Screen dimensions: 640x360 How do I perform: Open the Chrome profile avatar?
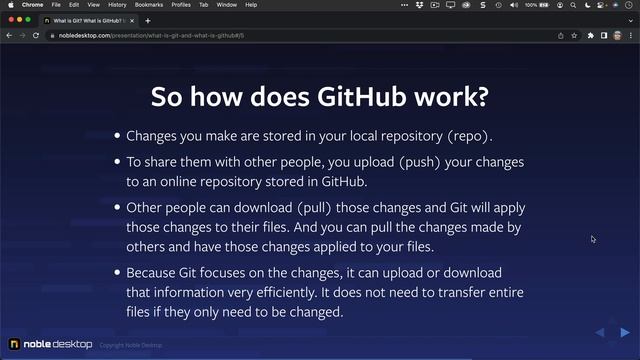point(617,36)
